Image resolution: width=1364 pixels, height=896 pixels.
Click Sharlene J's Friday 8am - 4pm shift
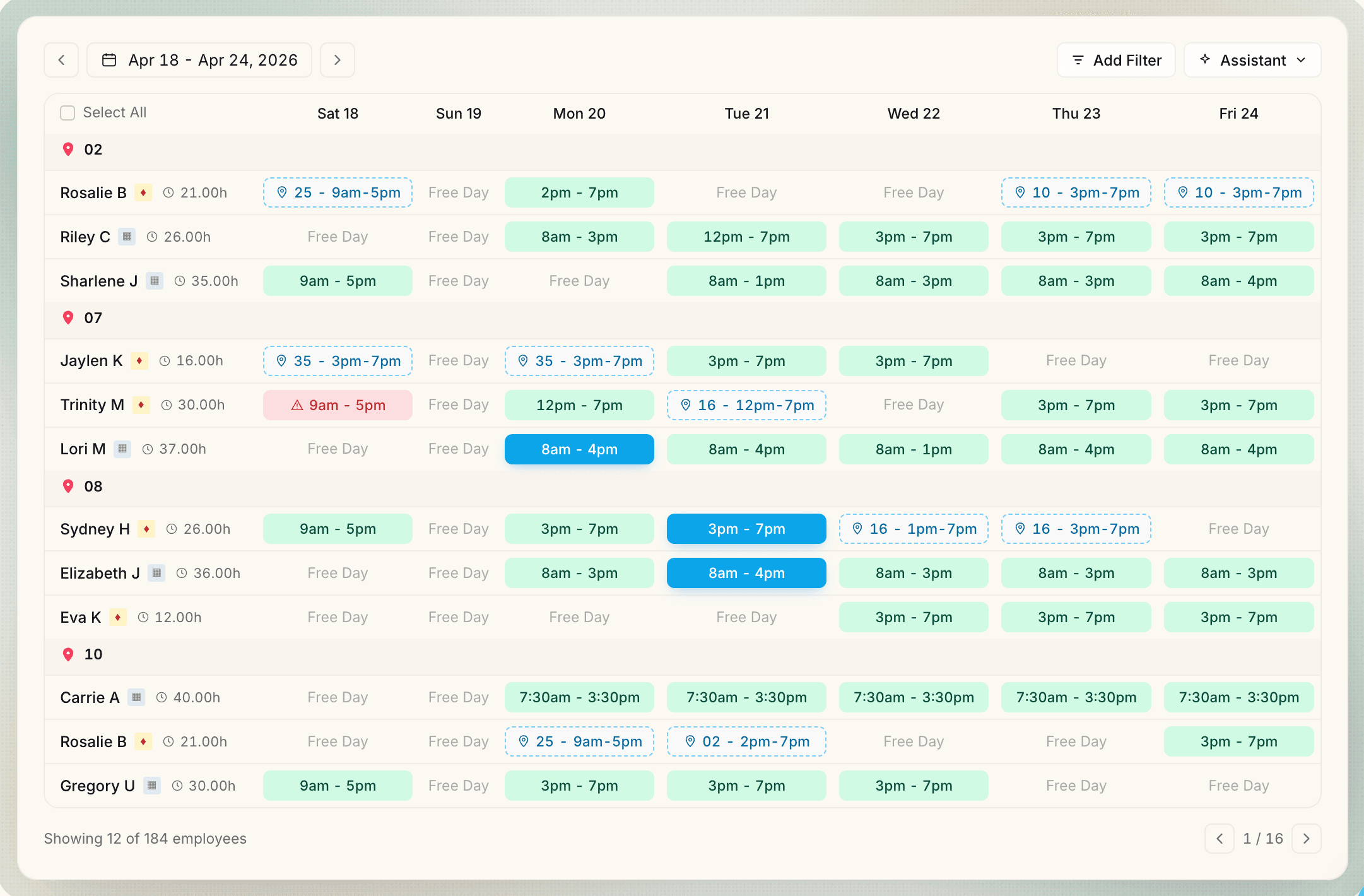(1238, 281)
